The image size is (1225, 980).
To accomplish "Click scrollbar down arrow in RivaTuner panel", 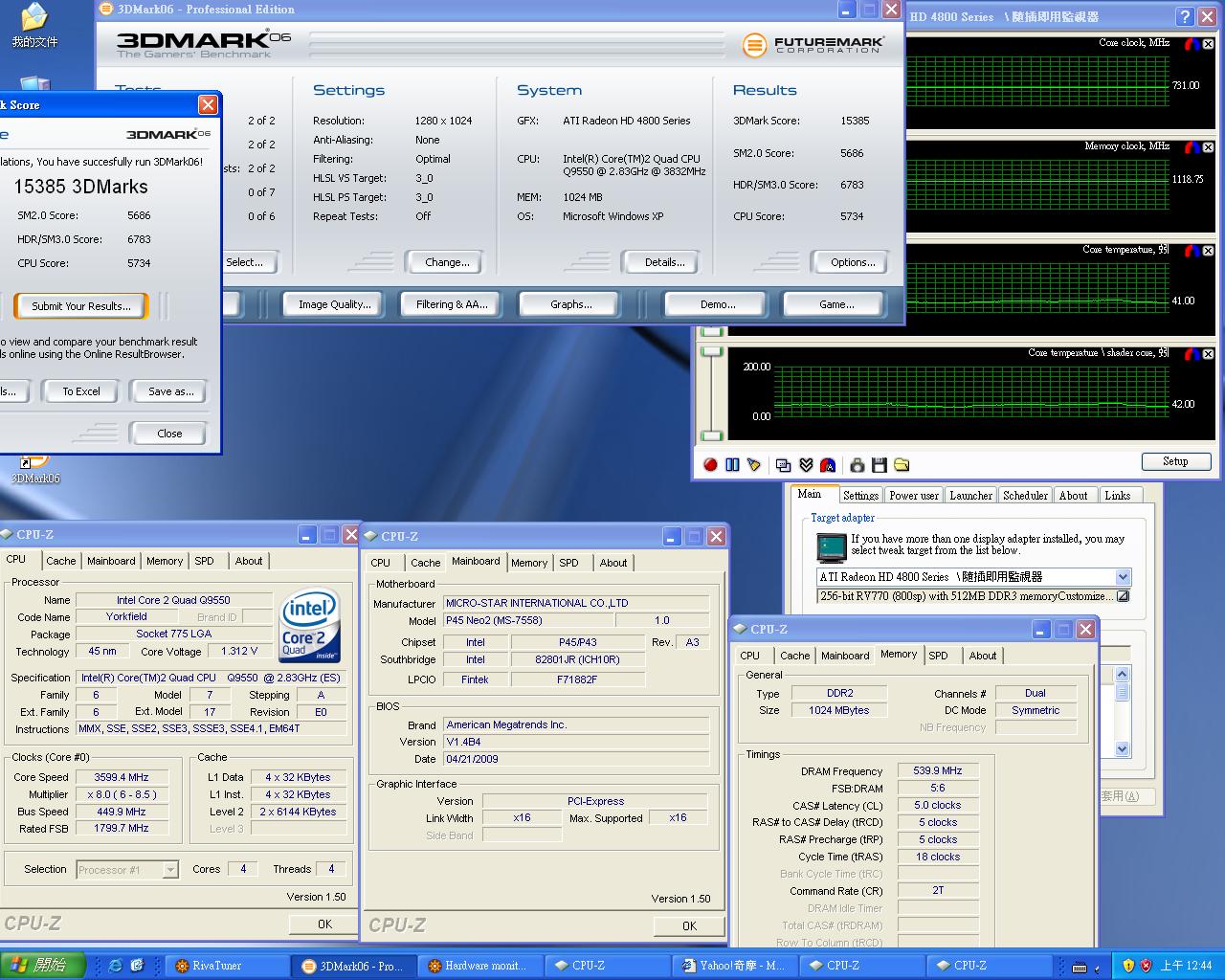I will point(1123,749).
